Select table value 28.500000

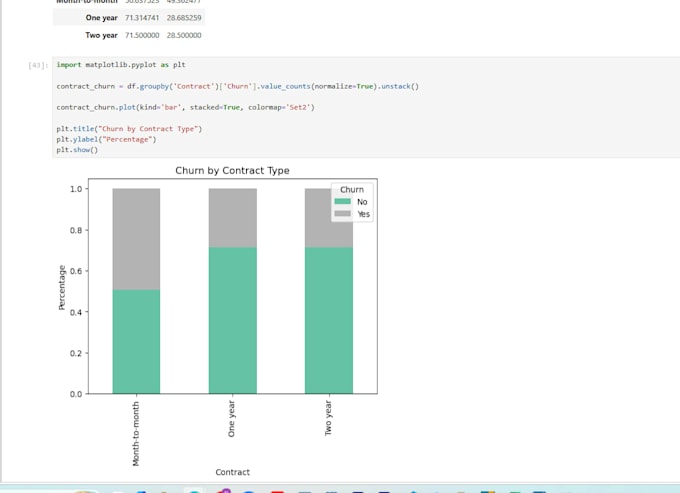point(184,35)
